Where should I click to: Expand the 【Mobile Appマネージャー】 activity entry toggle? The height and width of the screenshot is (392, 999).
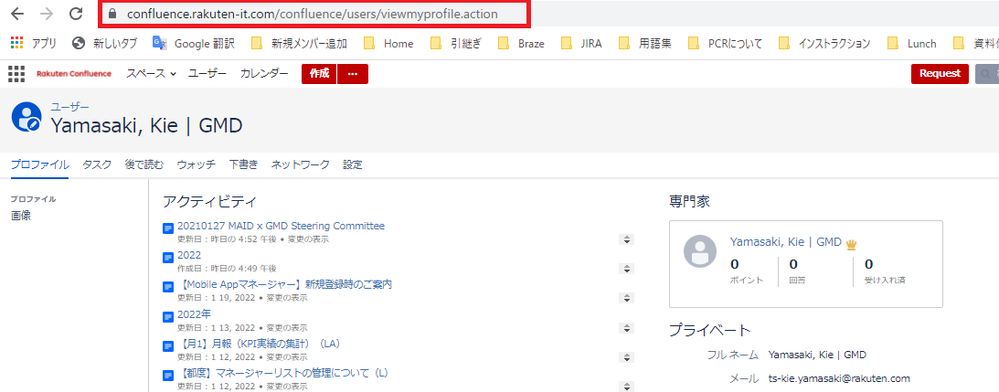click(627, 298)
